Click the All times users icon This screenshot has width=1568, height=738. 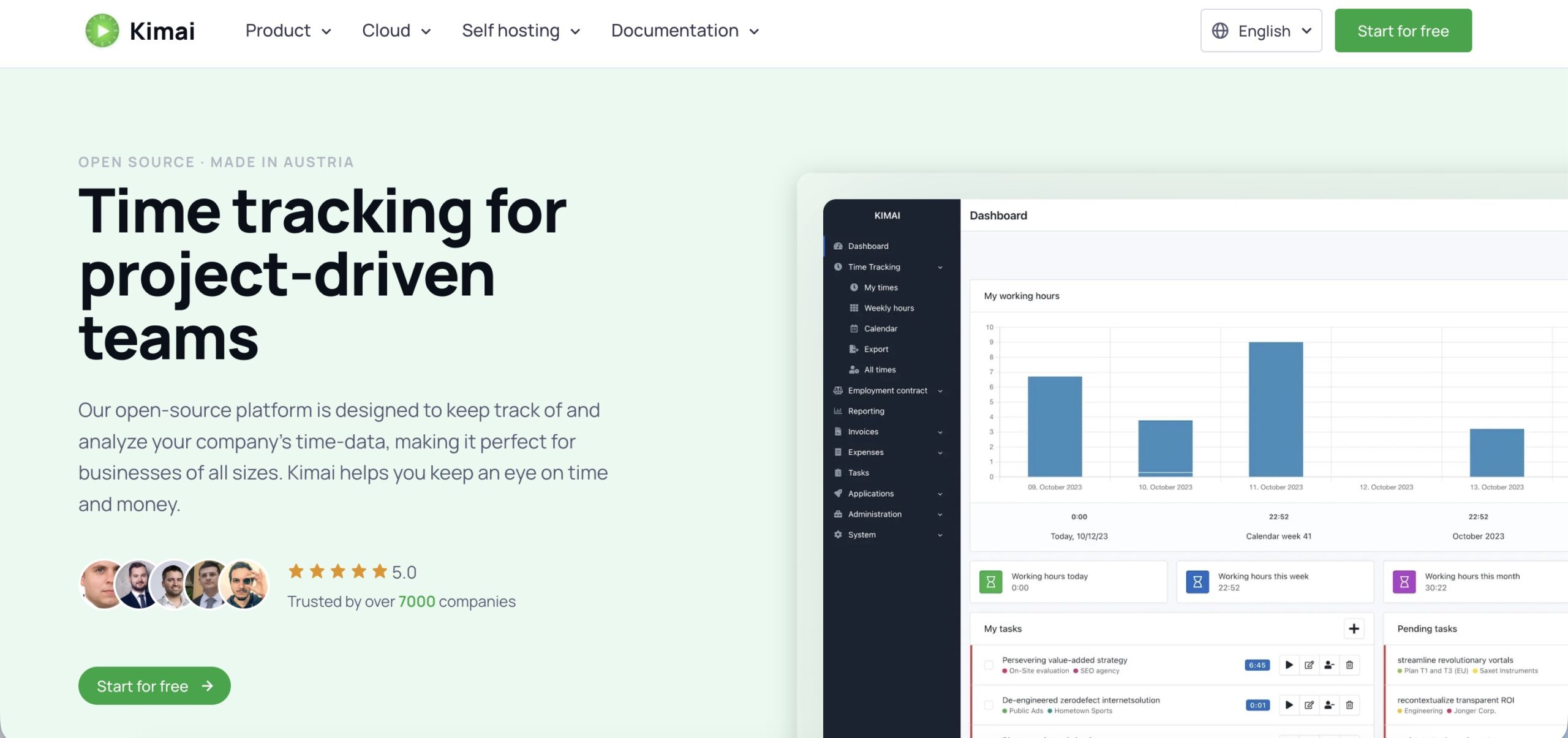coord(854,370)
